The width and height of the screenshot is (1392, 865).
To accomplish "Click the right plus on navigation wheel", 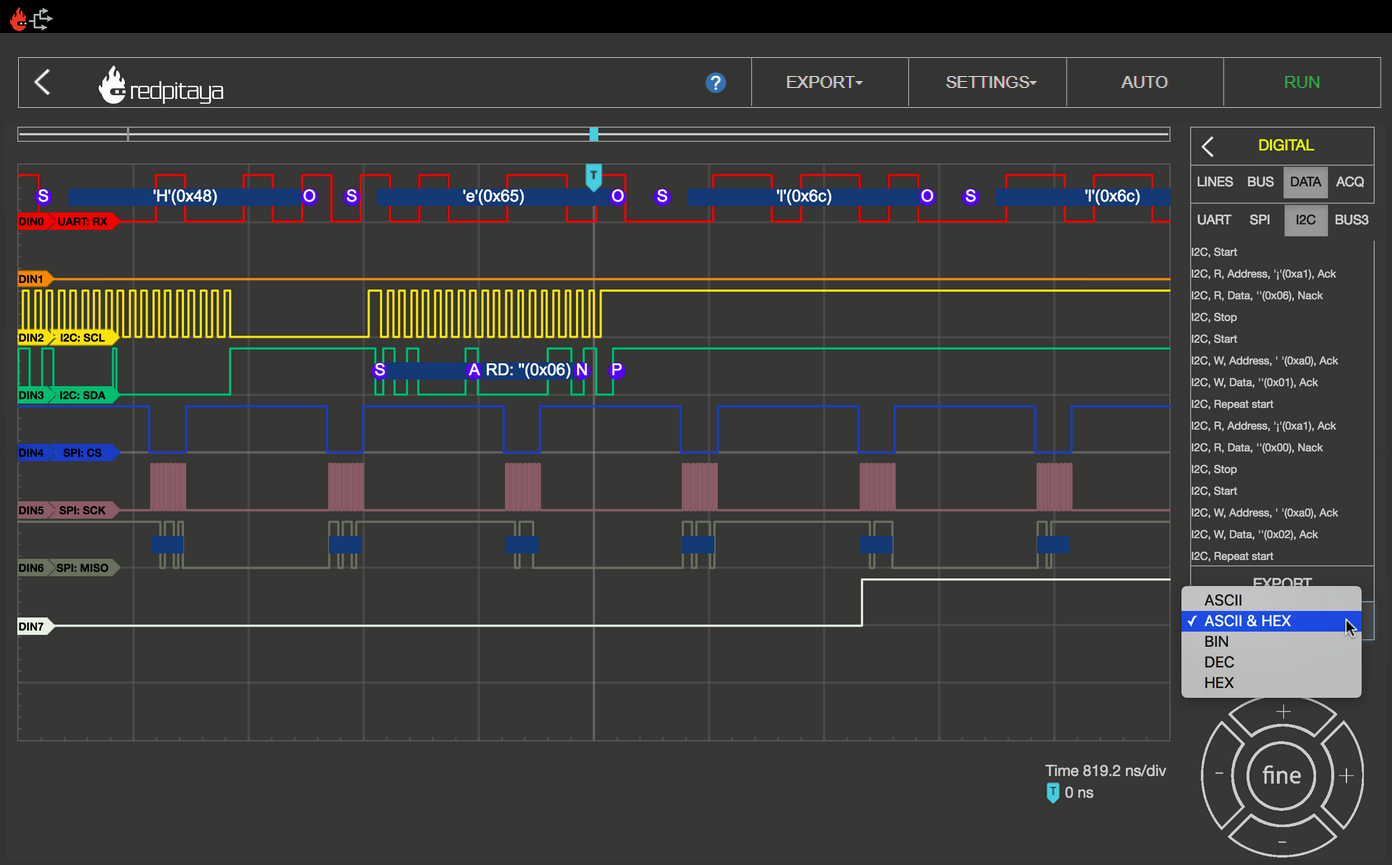I will coord(1346,775).
